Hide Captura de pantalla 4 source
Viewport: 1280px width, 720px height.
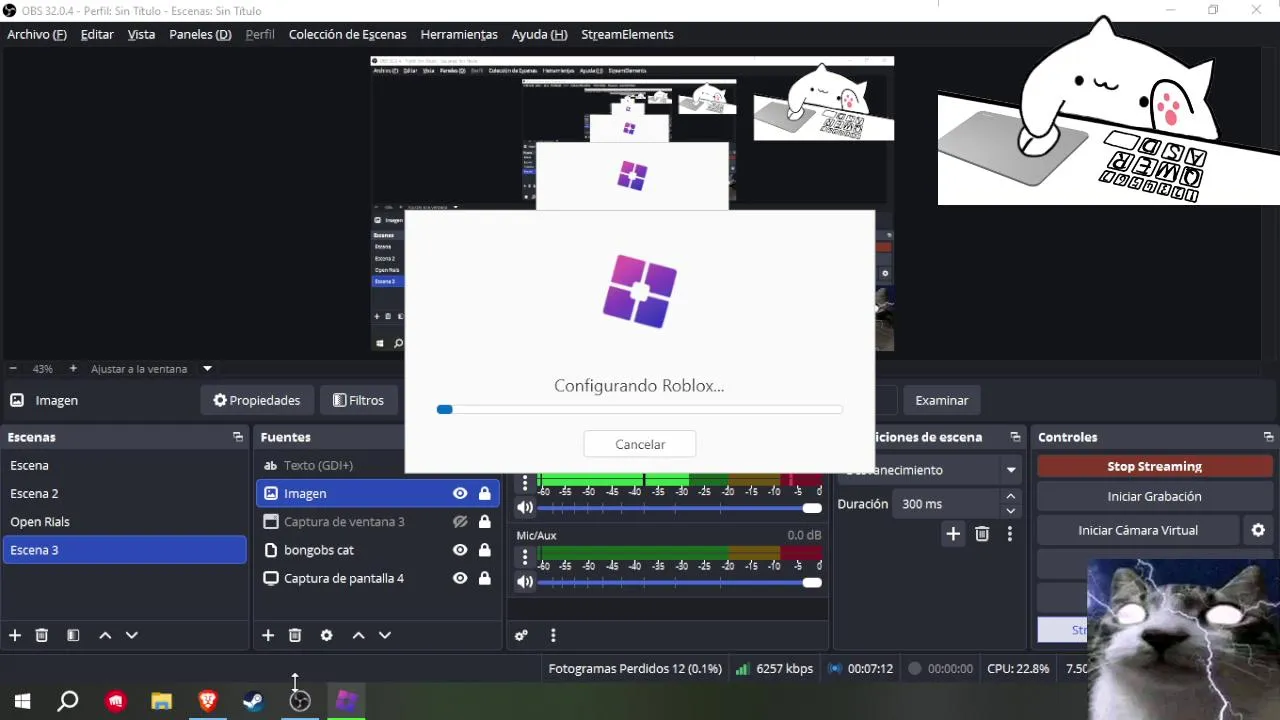(x=460, y=578)
